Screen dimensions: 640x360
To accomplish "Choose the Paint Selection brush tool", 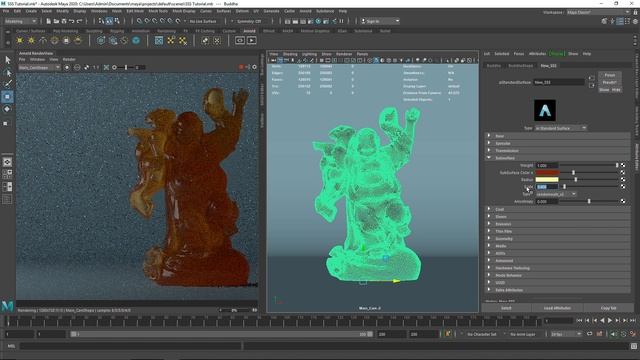I will point(7,84).
